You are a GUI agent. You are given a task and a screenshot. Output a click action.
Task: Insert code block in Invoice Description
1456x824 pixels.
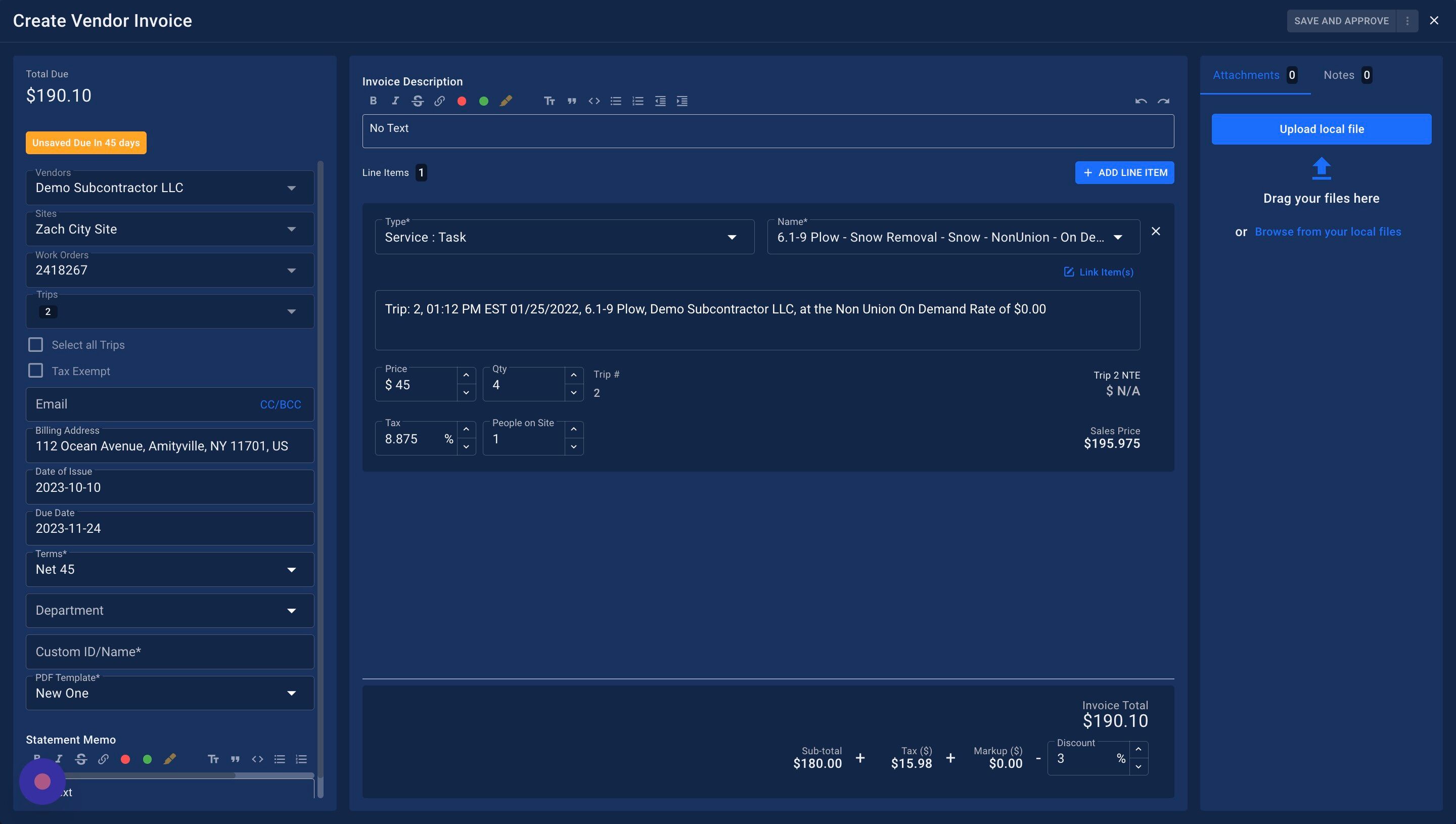[594, 101]
